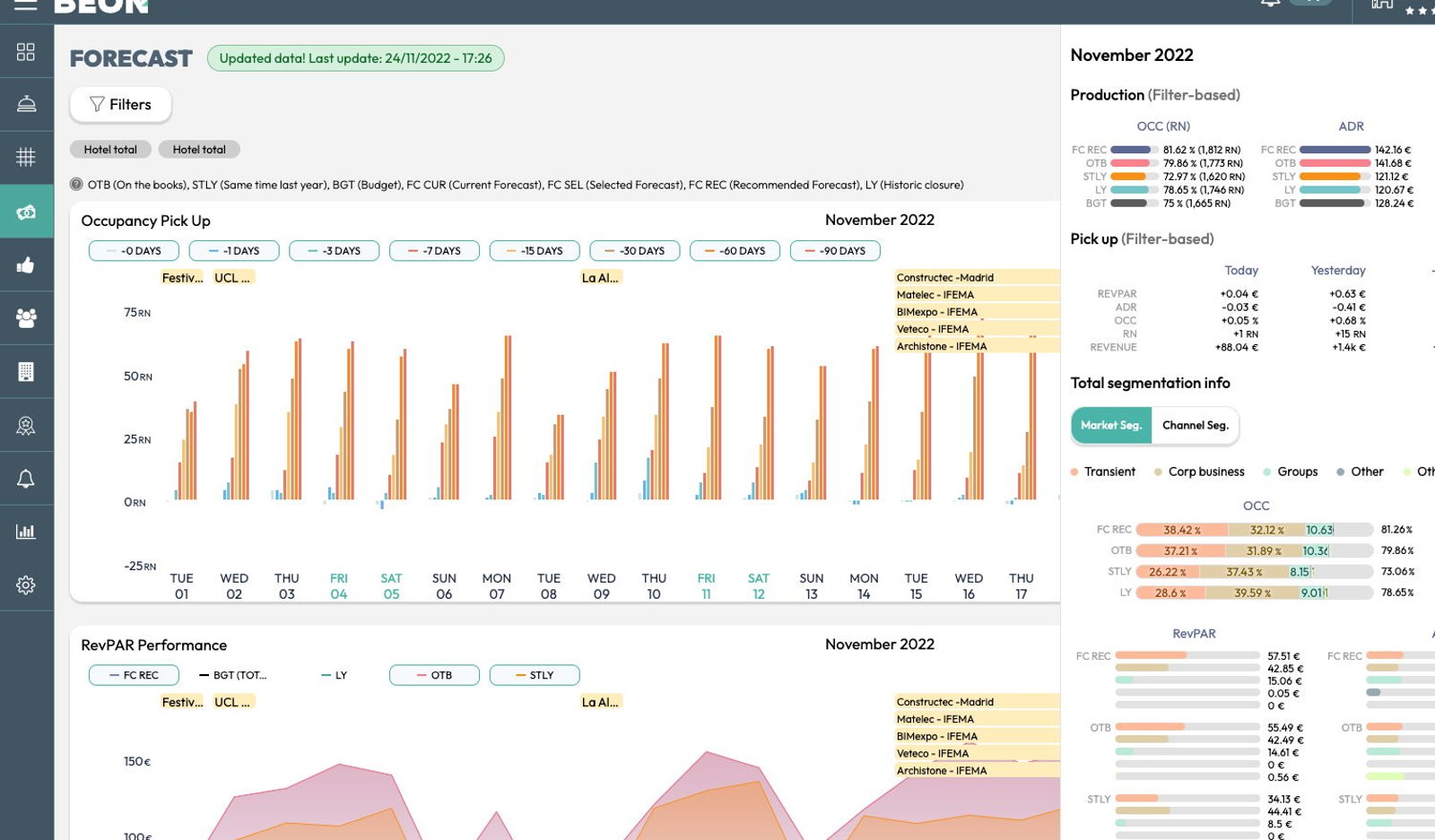The height and width of the screenshot is (840, 1435).
Task: Toggle the -60 DAYS pick up series
Action: 735,251
